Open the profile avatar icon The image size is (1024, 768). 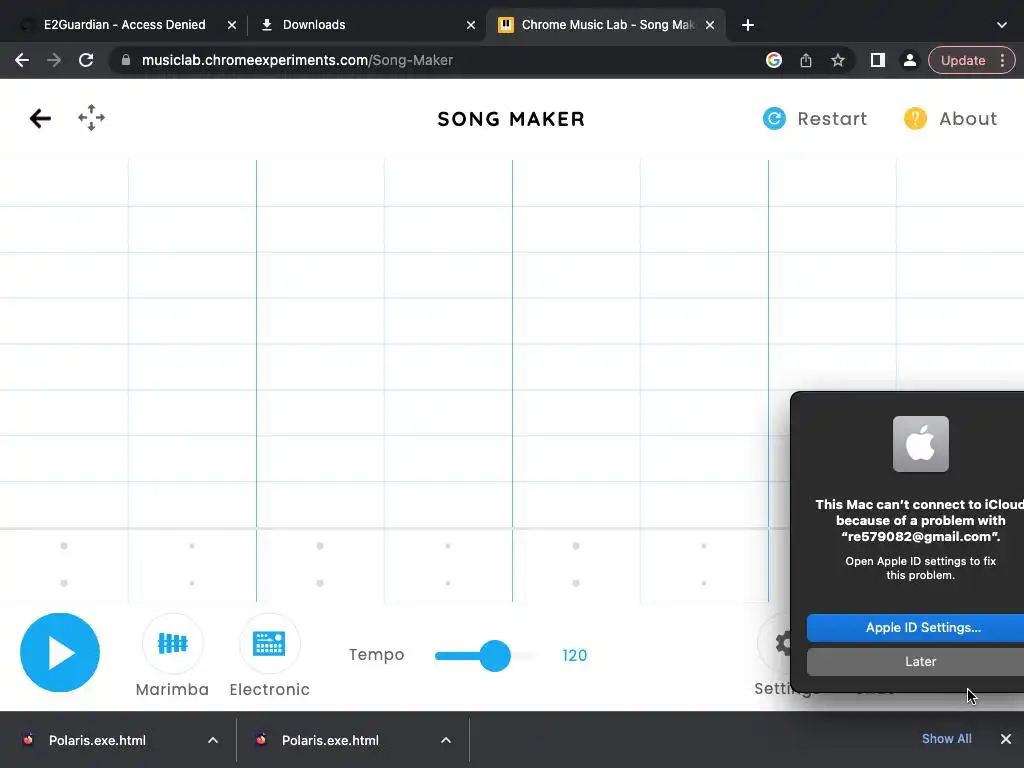909,60
